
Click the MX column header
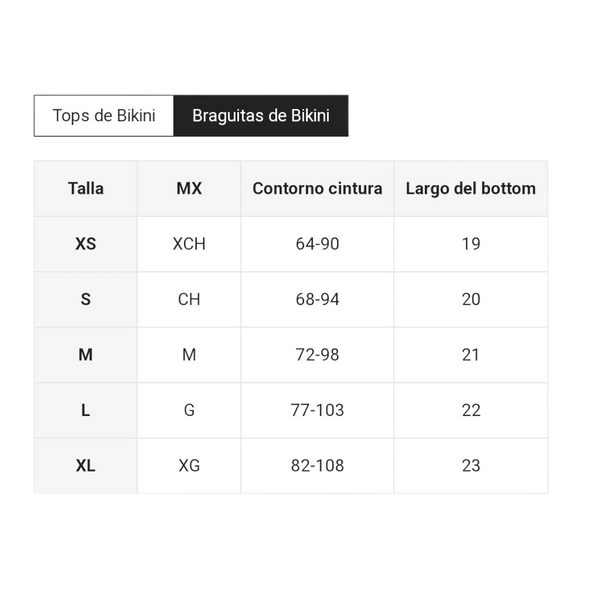click(x=189, y=189)
